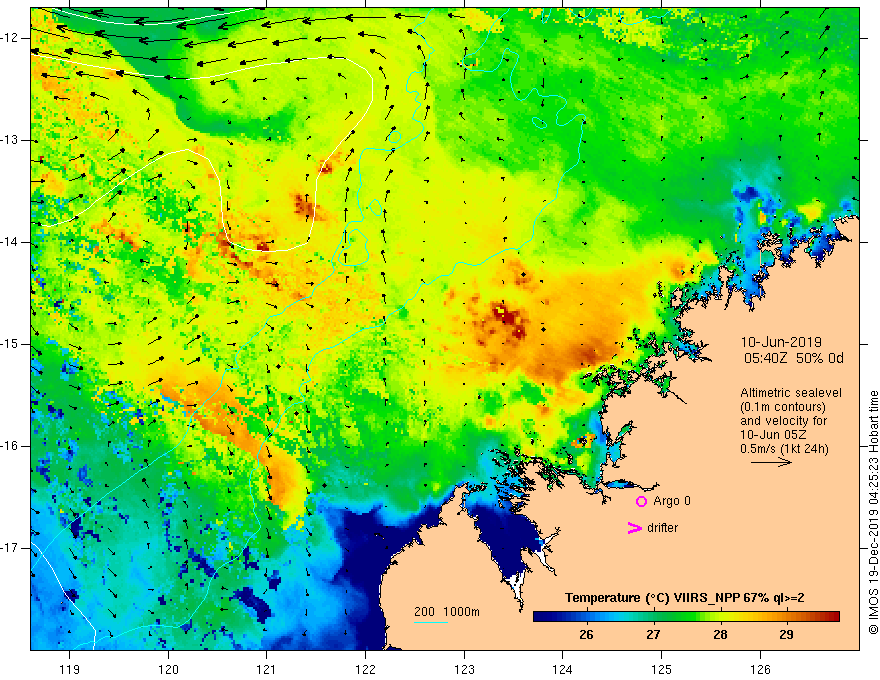
Task: Click the latitude axis label -13
Action: click(x=11, y=140)
